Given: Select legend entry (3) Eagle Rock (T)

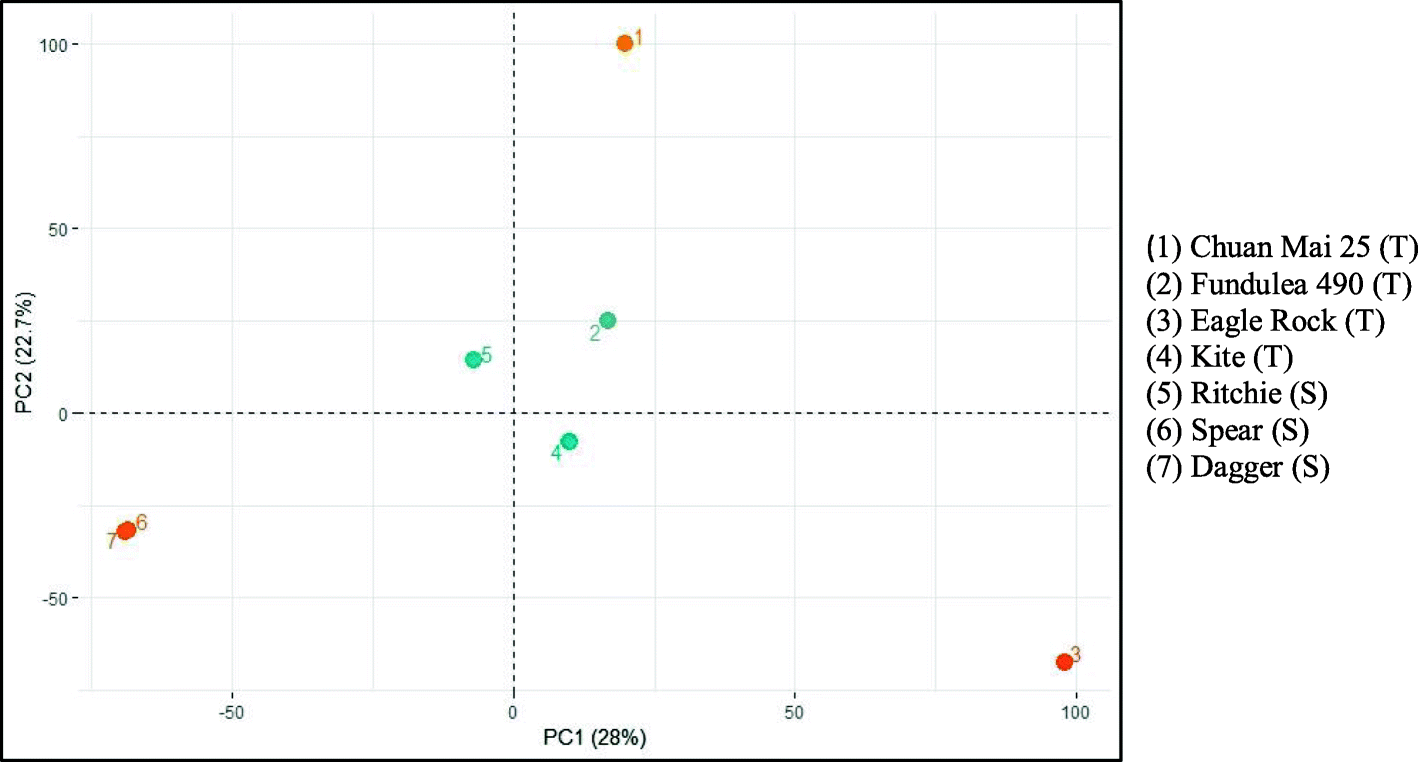Looking at the screenshot, I should pos(1265,321).
